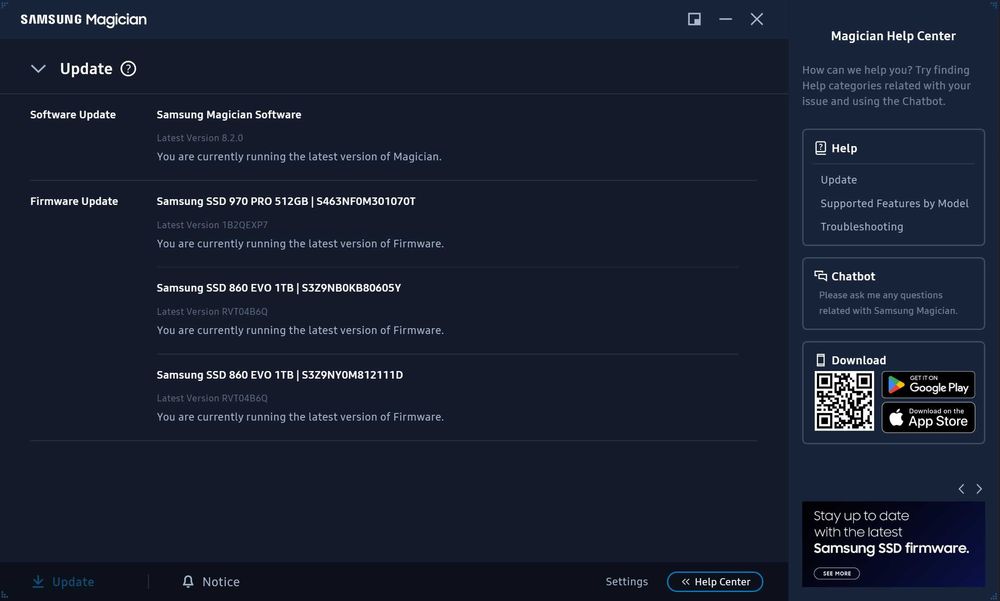Screen dimensions: 1000x601
Task: Open the Get it on Google Play badge
Action: (929, 385)
